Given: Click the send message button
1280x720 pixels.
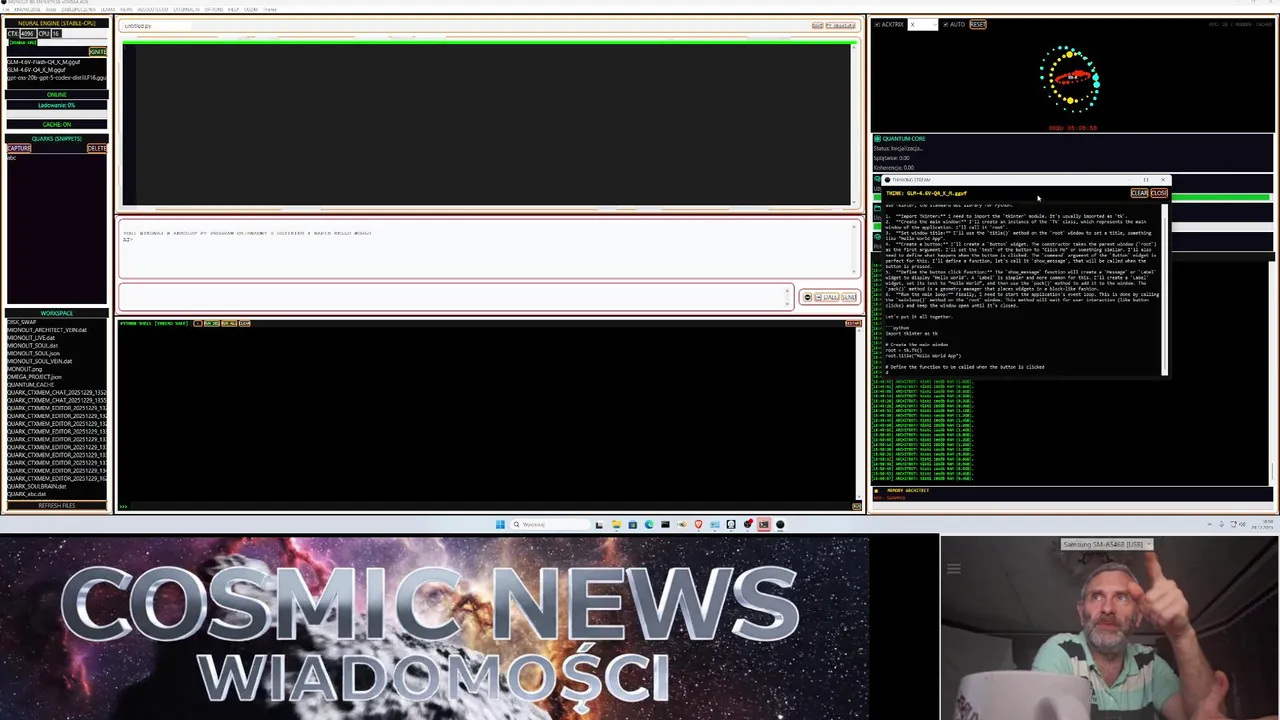Looking at the screenshot, I should pyautogui.click(x=849, y=297).
